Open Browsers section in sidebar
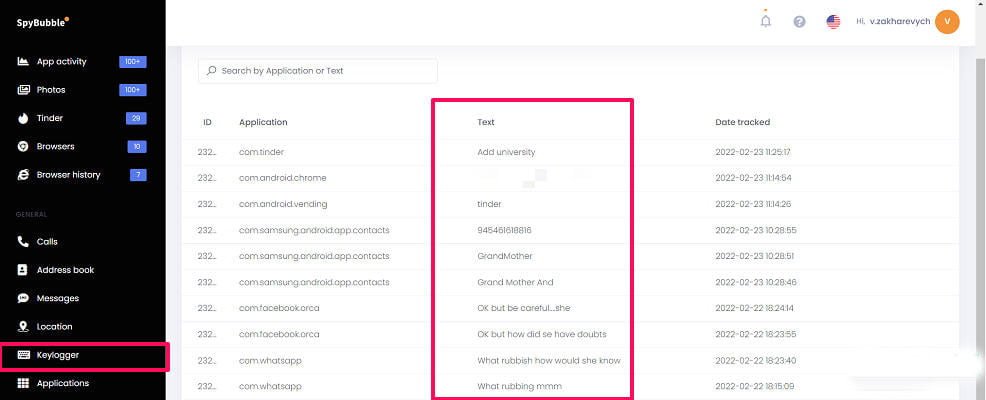Viewport: 986px width, 400px height. point(55,147)
